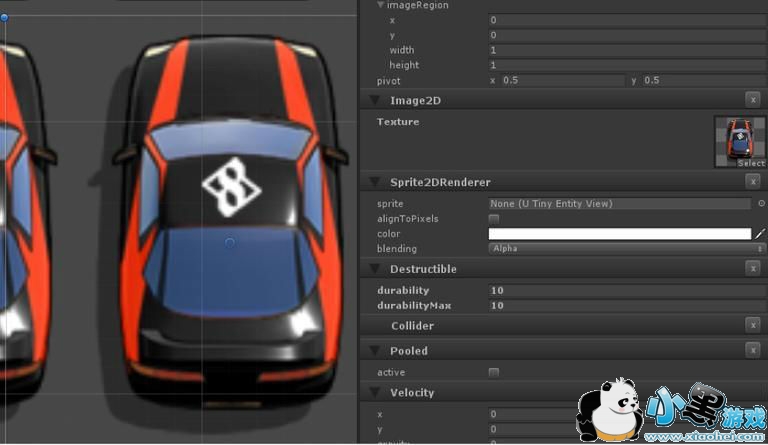Viewport: 768px width, 445px height.
Task: Remove the Sprite2DRenderer component with x button
Action: (753, 182)
